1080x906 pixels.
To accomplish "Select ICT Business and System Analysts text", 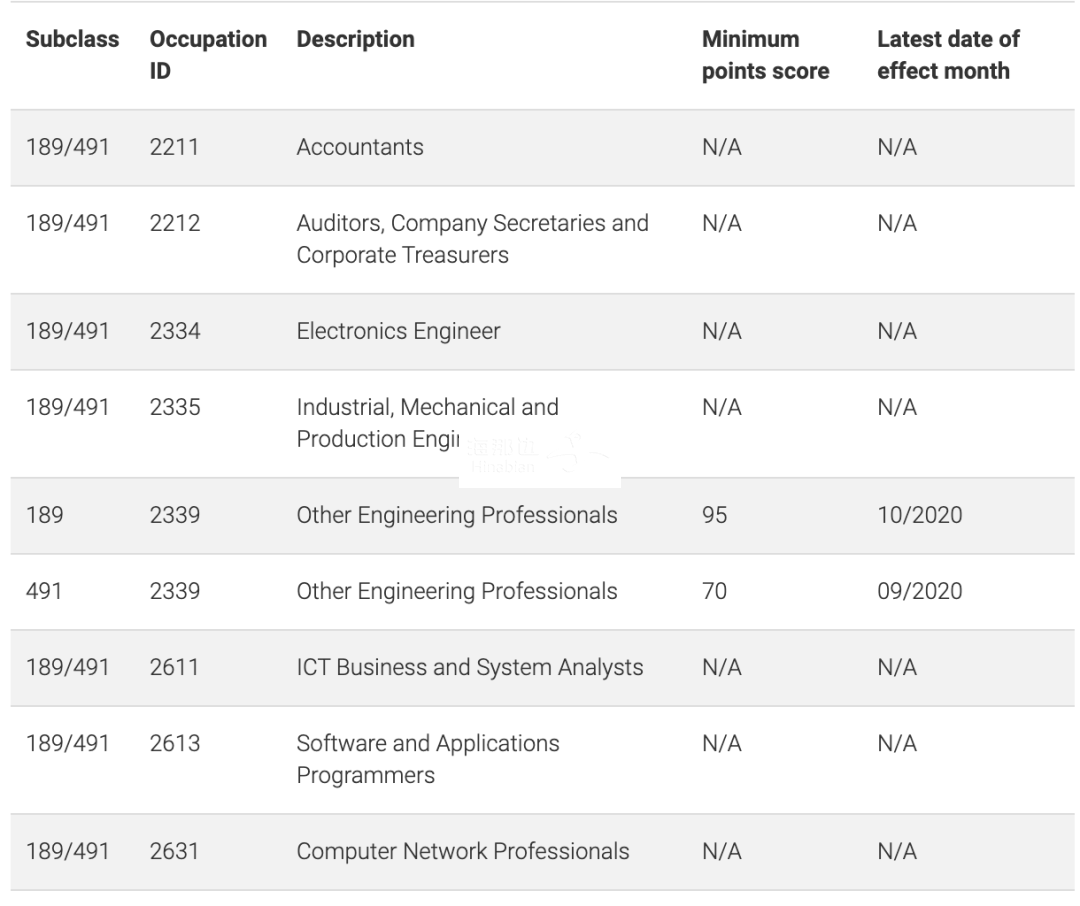I will click(469, 667).
